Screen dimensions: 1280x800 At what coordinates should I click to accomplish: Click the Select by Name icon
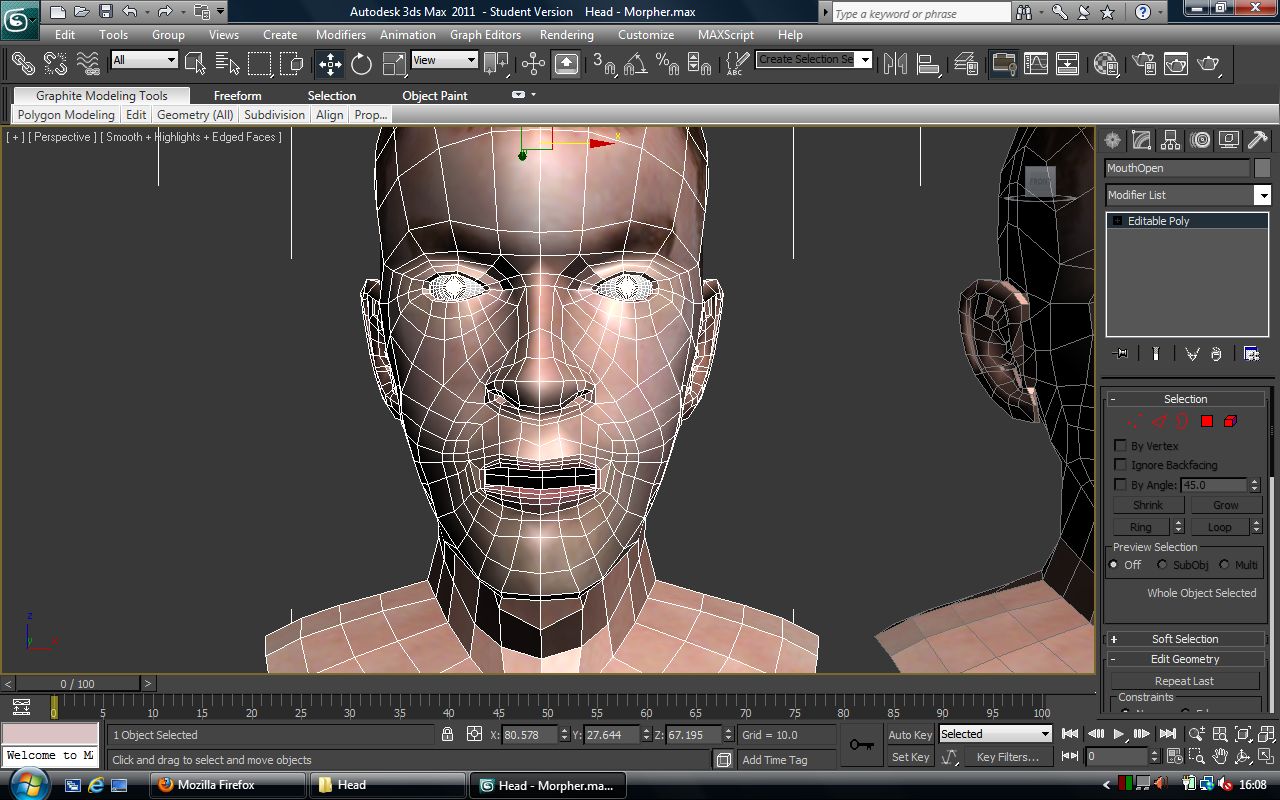[227, 64]
